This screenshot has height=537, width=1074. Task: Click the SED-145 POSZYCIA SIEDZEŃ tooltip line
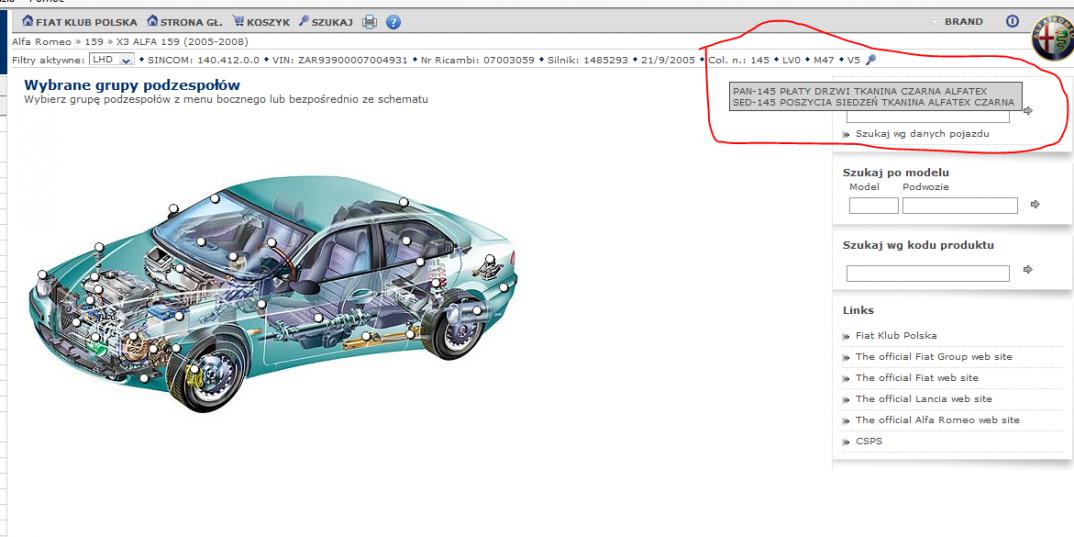coord(873,103)
